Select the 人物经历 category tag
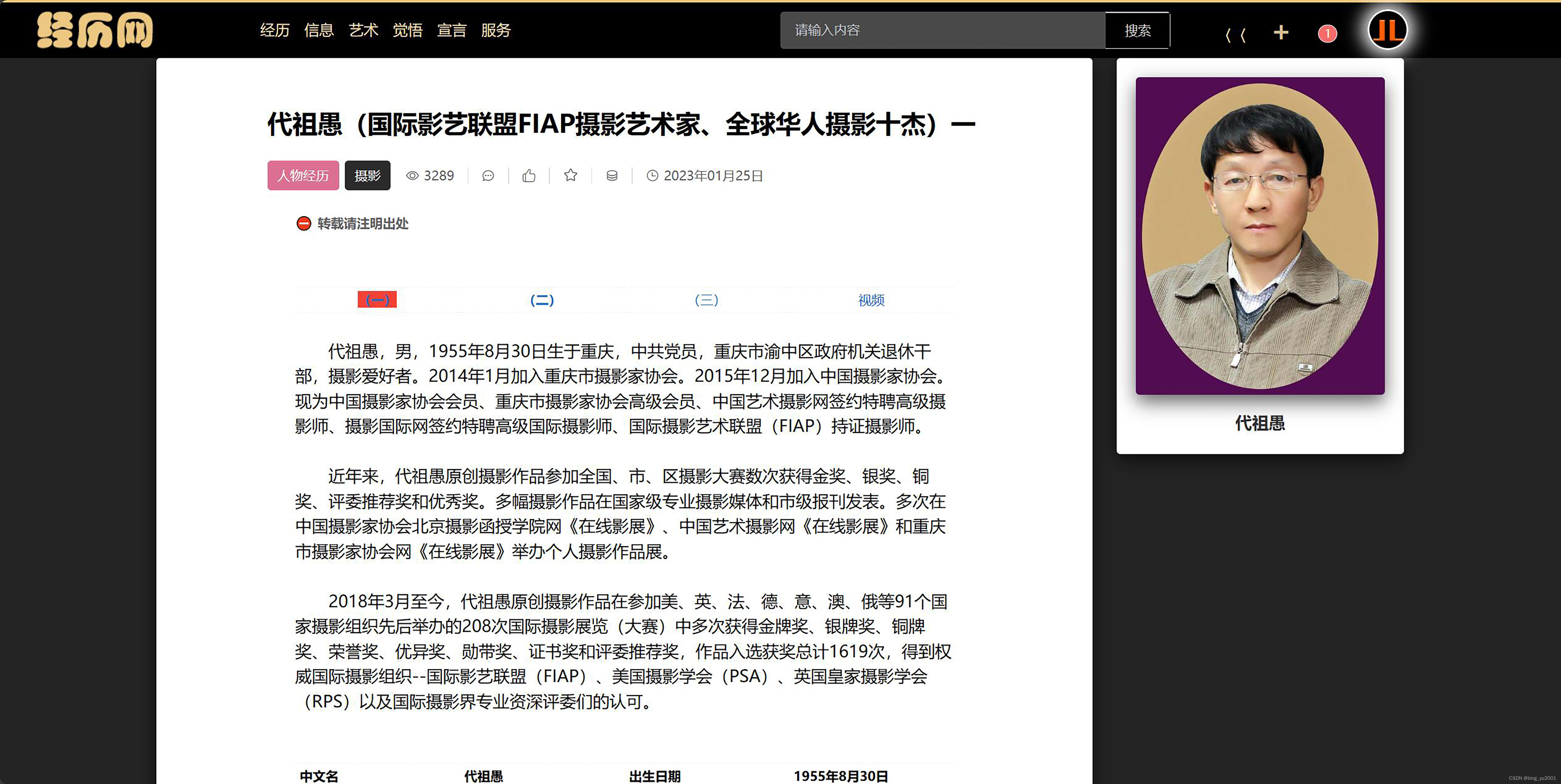This screenshot has height=784, width=1561. pos(303,175)
